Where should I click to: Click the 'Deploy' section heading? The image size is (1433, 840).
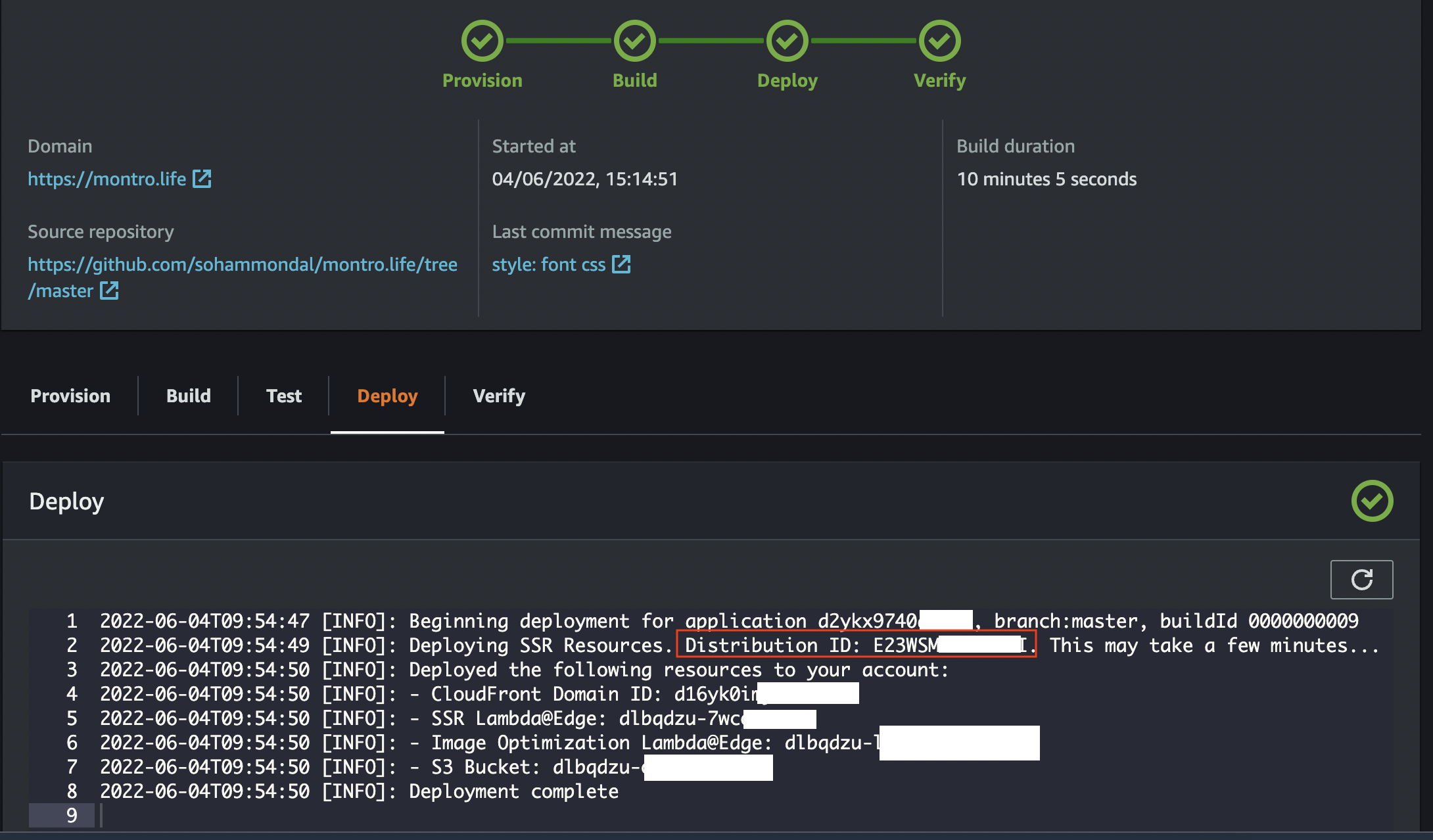(x=66, y=501)
